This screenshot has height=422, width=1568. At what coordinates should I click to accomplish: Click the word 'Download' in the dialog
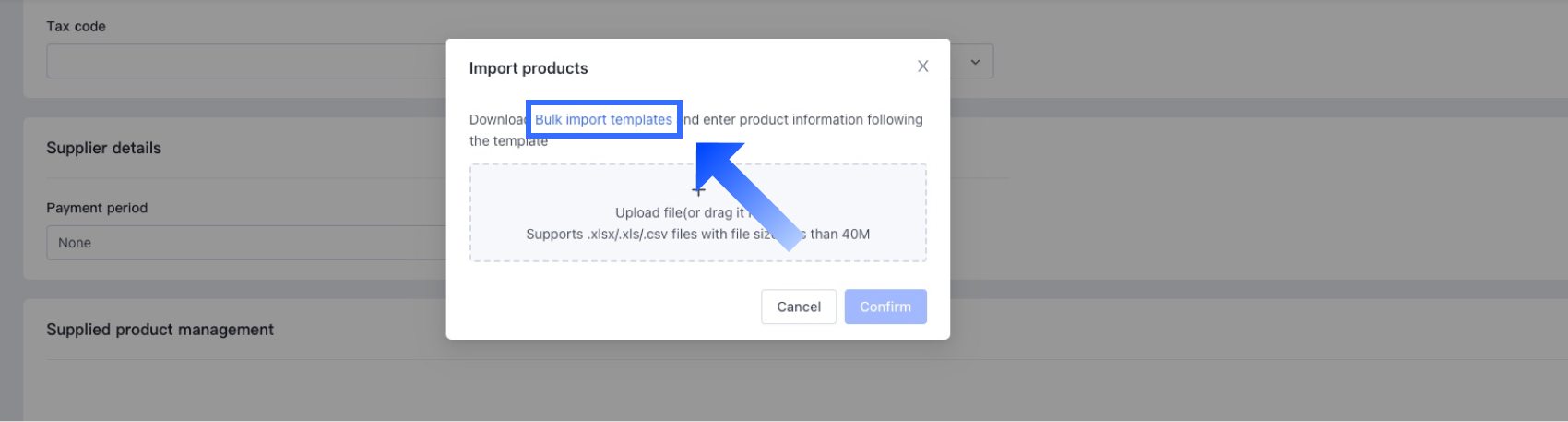pos(496,120)
